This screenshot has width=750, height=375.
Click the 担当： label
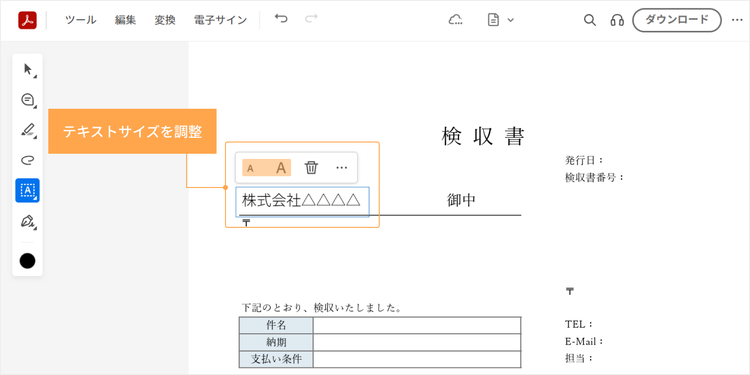click(x=579, y=358)
